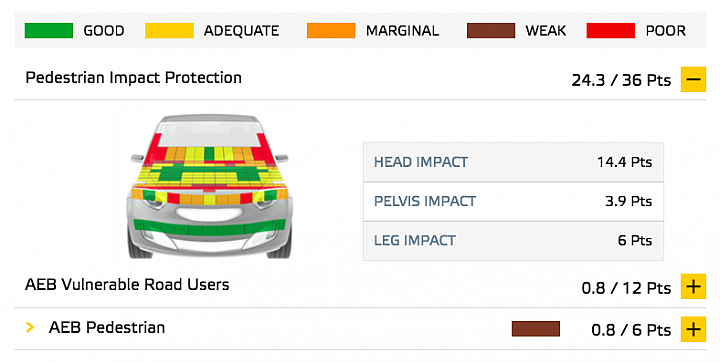Click the 24.3 / 36 Pts score
This screenshot has height=363, width=720.
[x=621, y=80]
